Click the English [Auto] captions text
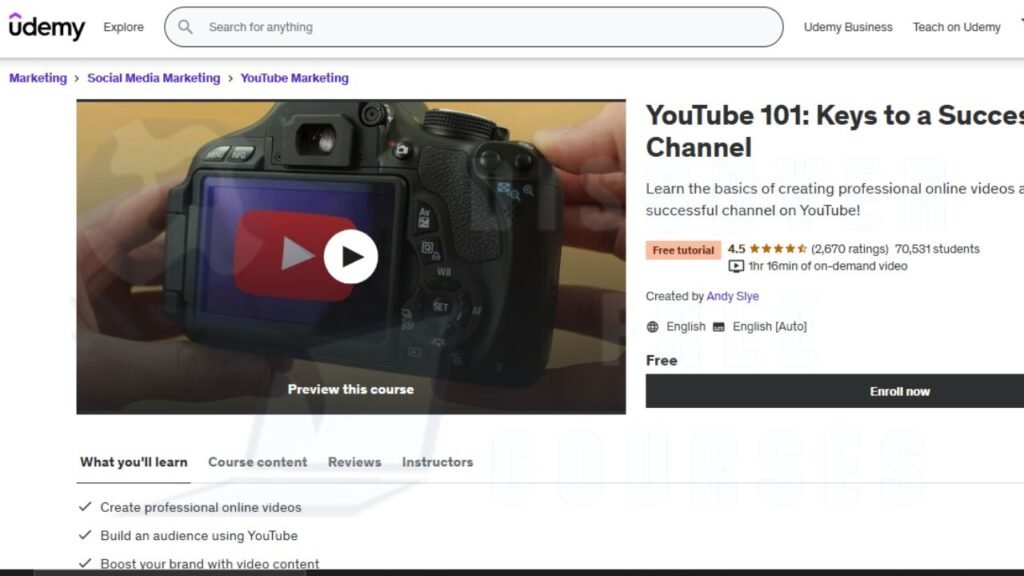The width and height of the screenshot is (1024, 576). (769, 327)
